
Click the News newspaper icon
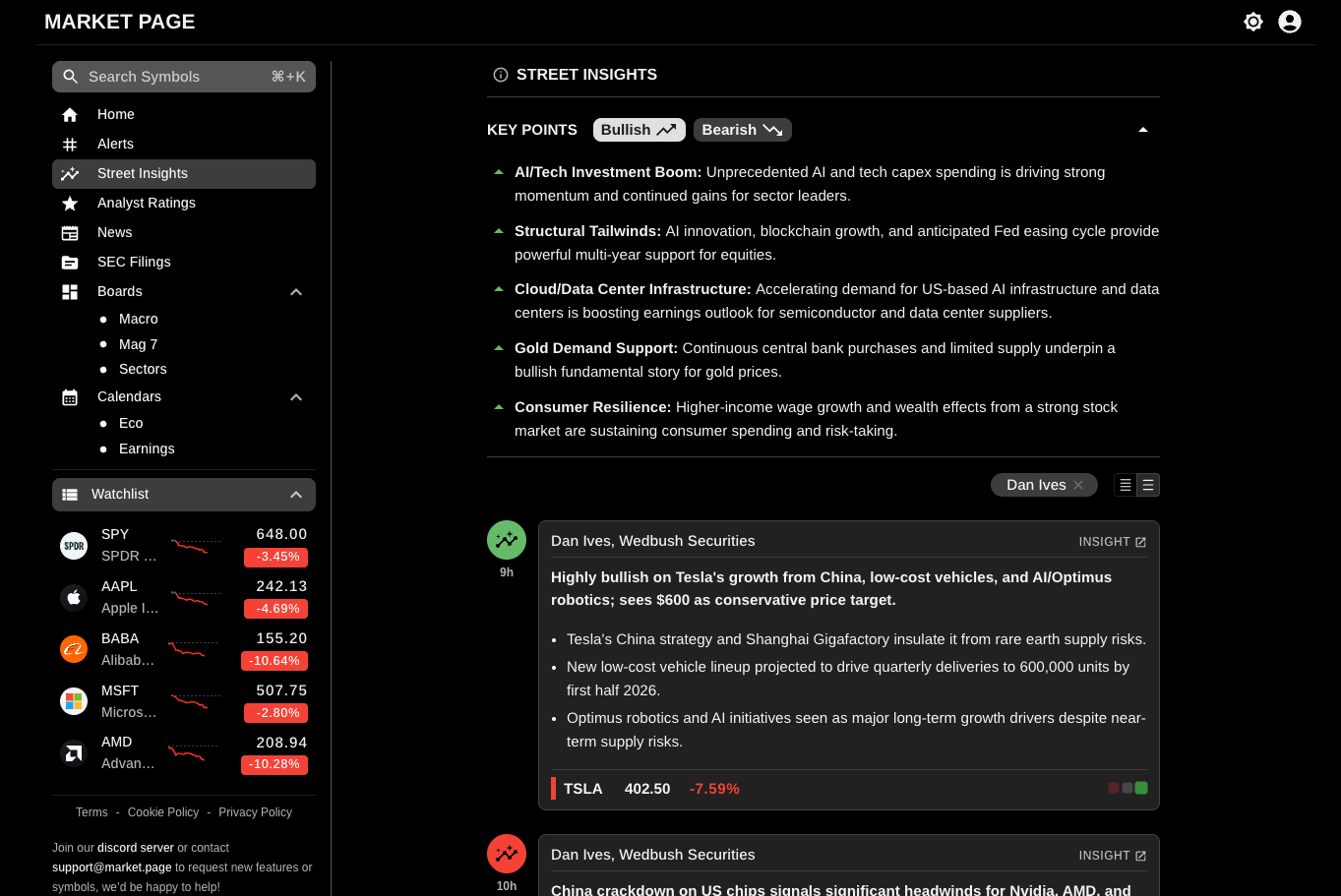[x=70, y=233]
